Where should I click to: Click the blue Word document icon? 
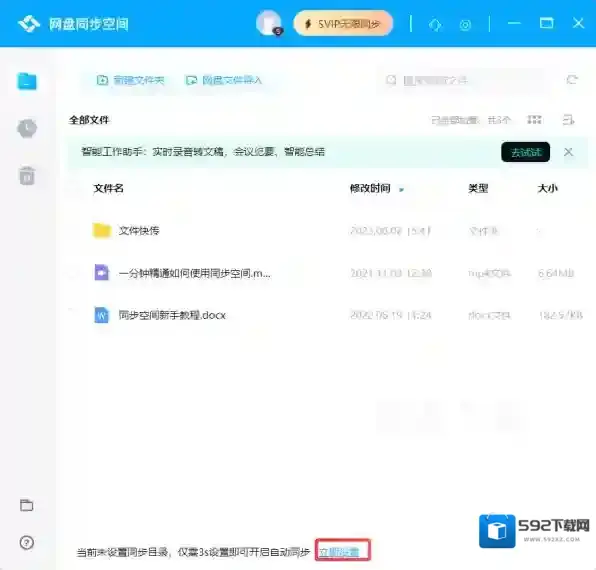(x=101, y=315)
